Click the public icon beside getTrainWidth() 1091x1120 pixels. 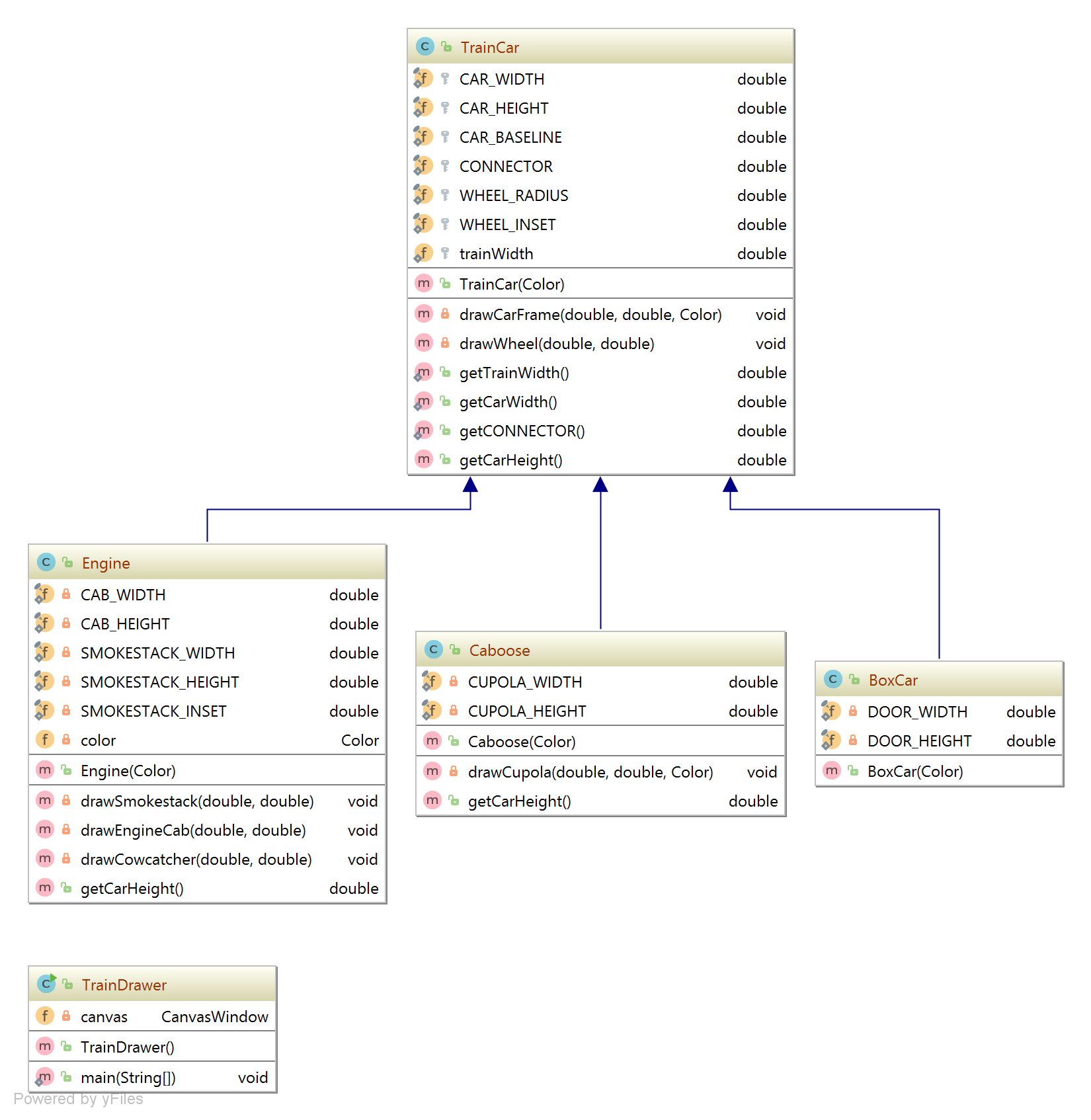[446, 372]
